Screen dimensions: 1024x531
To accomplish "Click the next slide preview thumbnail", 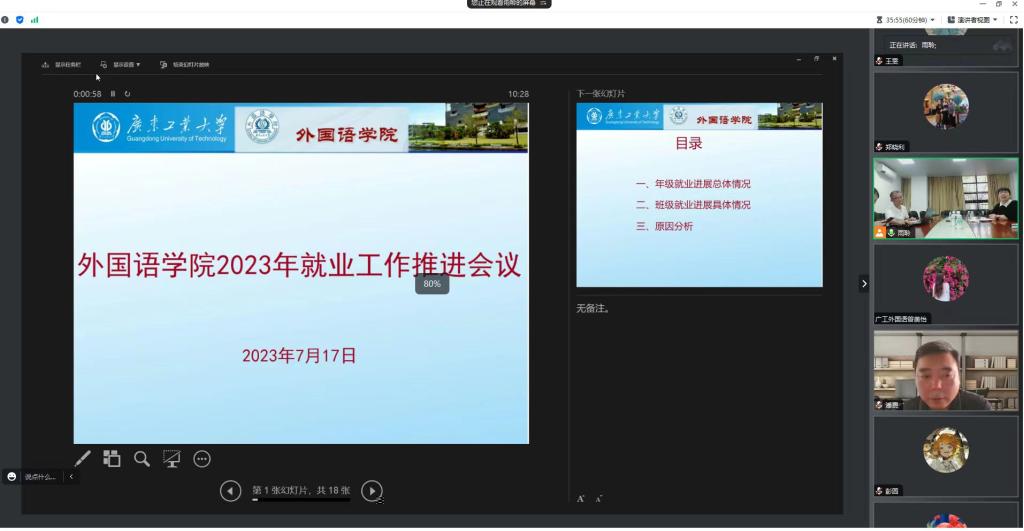I will (x=699, y=195).
